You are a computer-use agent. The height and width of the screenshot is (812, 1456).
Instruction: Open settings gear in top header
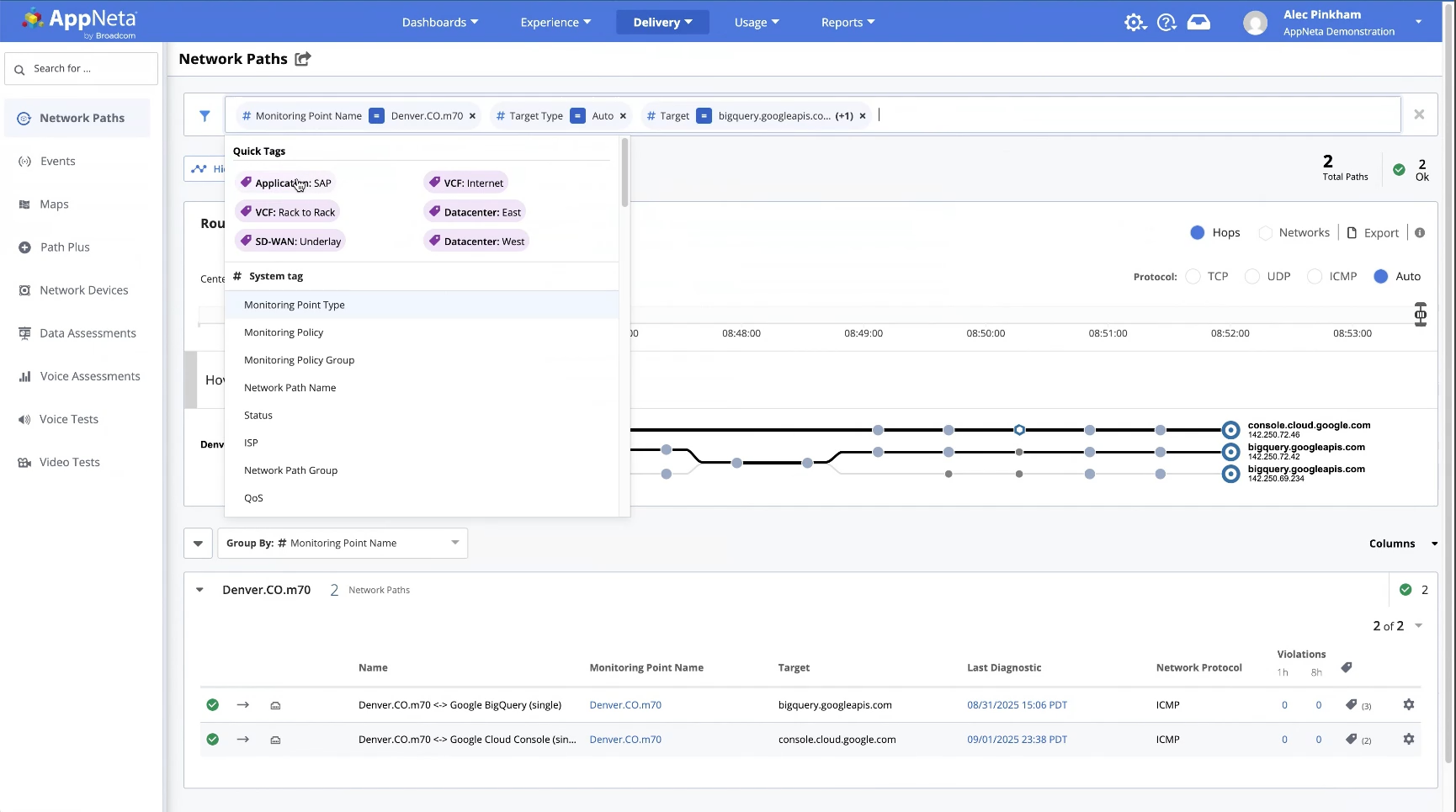(x=1135, y=23)
